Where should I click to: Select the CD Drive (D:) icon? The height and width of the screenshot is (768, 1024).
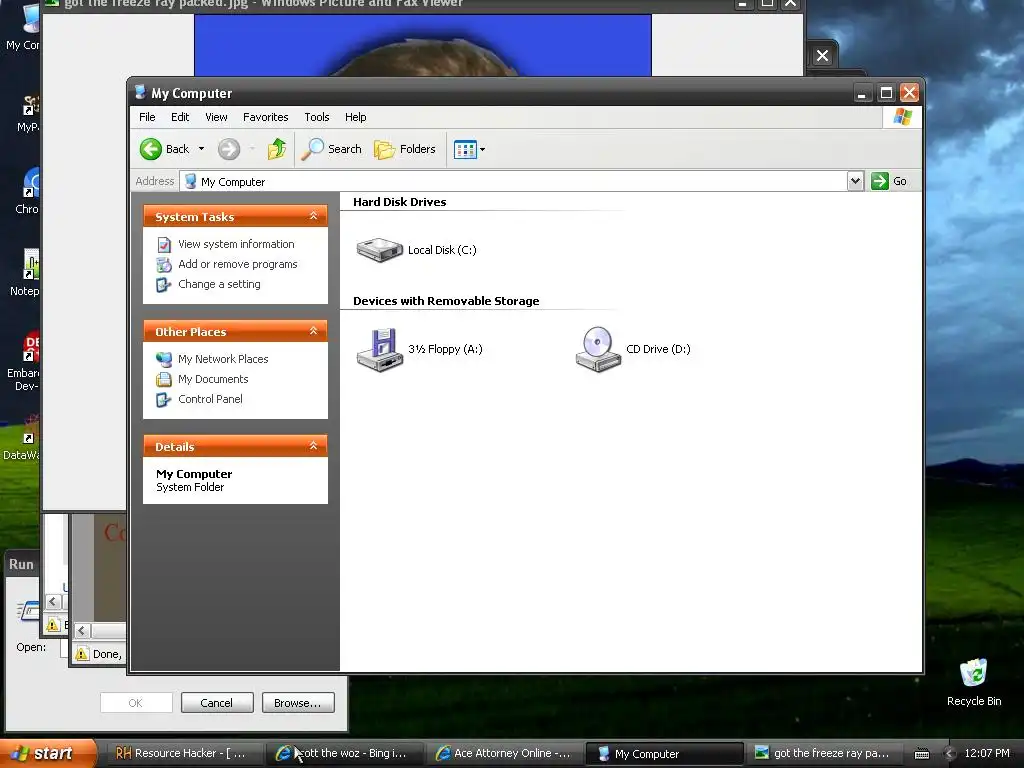(598, 350)
